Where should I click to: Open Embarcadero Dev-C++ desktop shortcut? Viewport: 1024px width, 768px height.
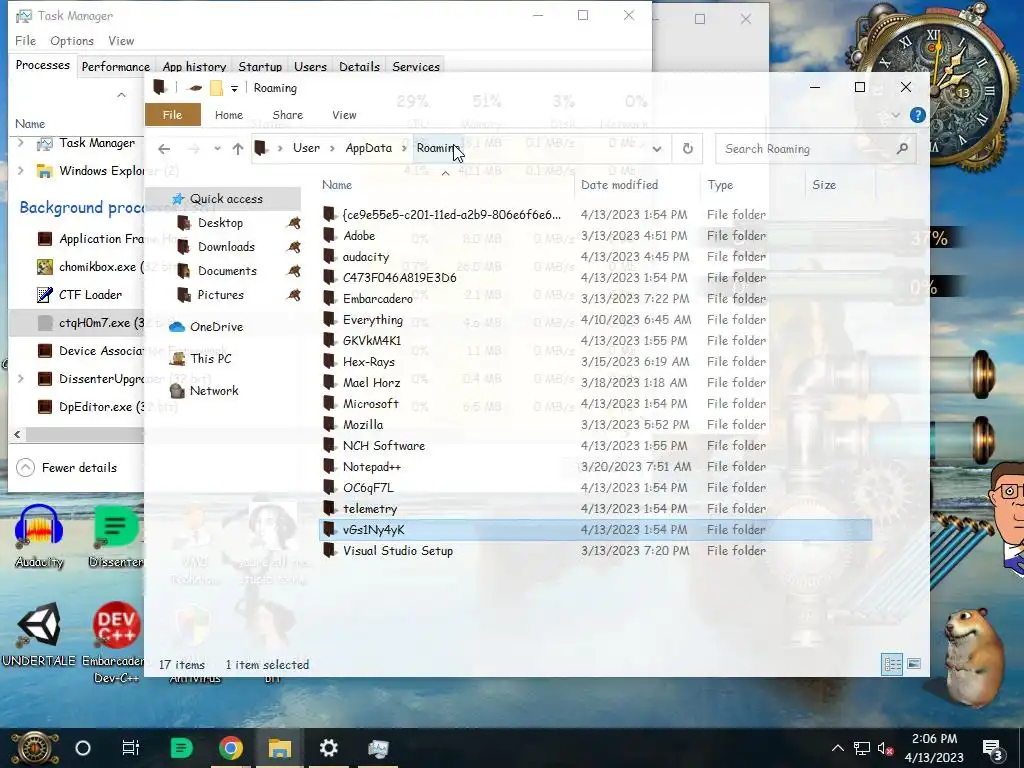click(116, 642)
